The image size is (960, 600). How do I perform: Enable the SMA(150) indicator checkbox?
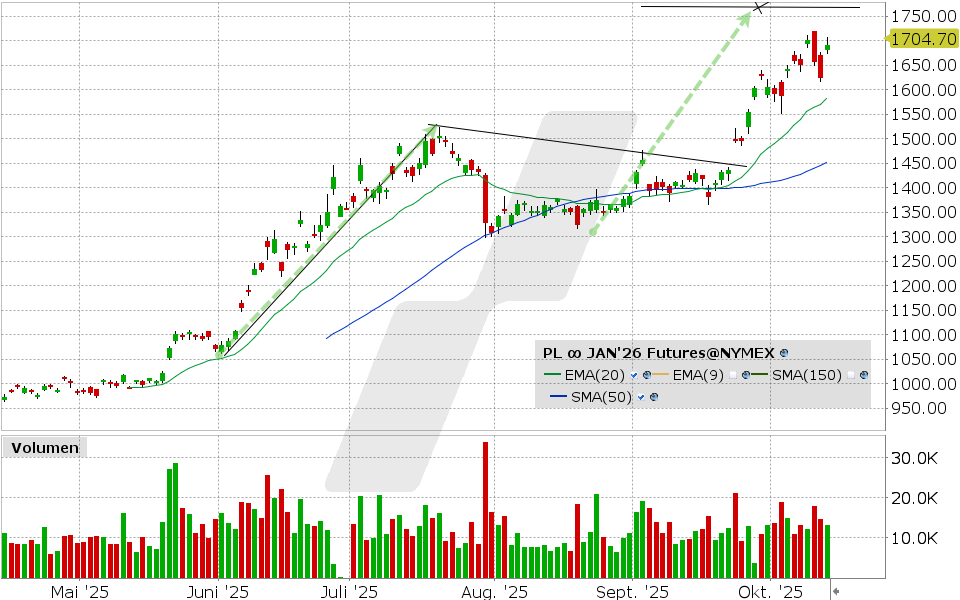pos(852,375)
